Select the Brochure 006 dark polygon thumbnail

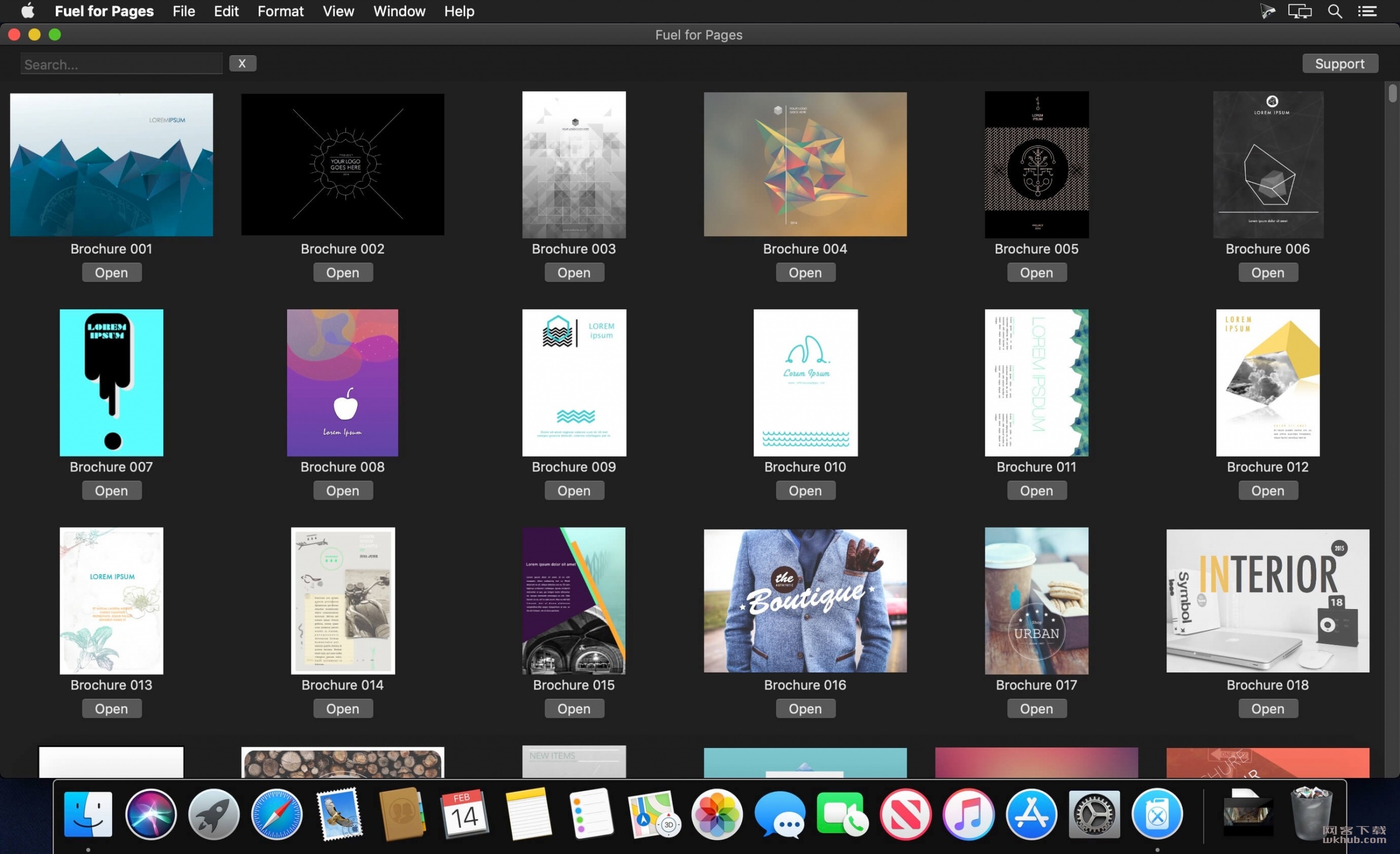[1268, 165]
